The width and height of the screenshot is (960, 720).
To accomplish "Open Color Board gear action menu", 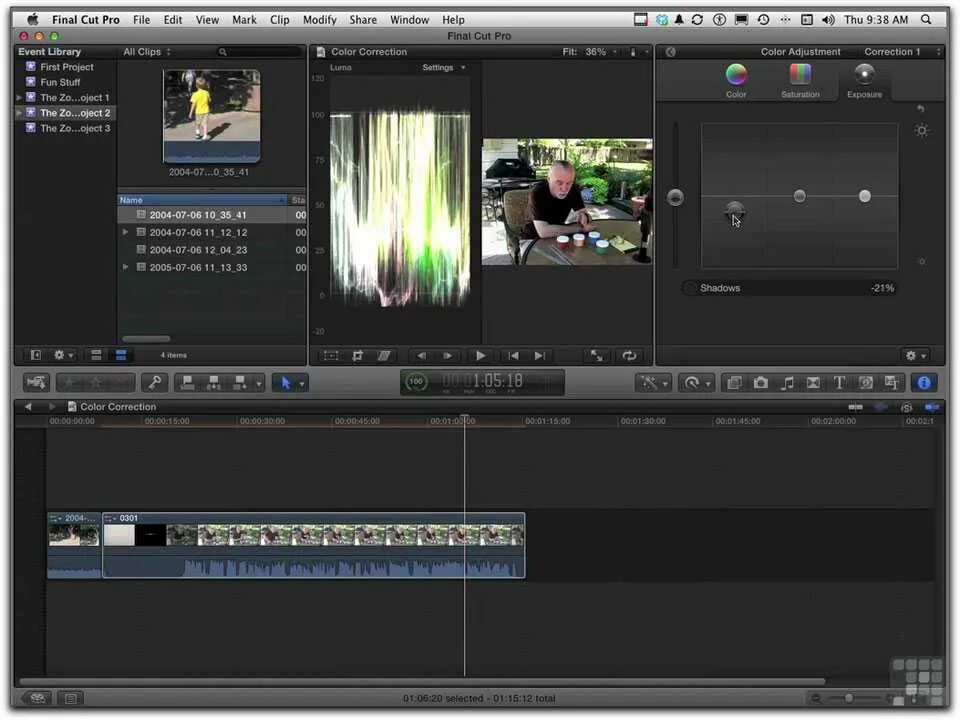I will coord(916,356).
